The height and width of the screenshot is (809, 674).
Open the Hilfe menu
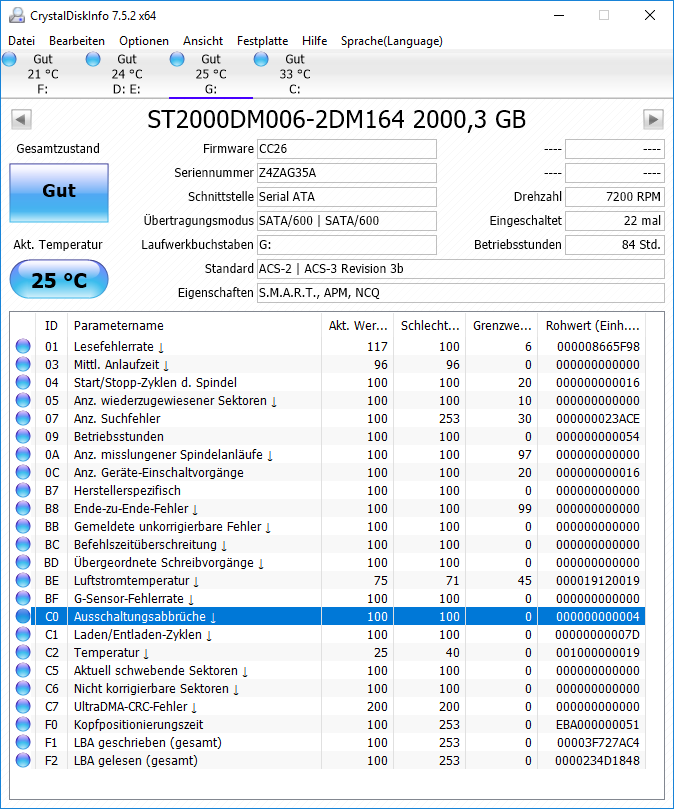pyautogui.click(x=314, y=41)
